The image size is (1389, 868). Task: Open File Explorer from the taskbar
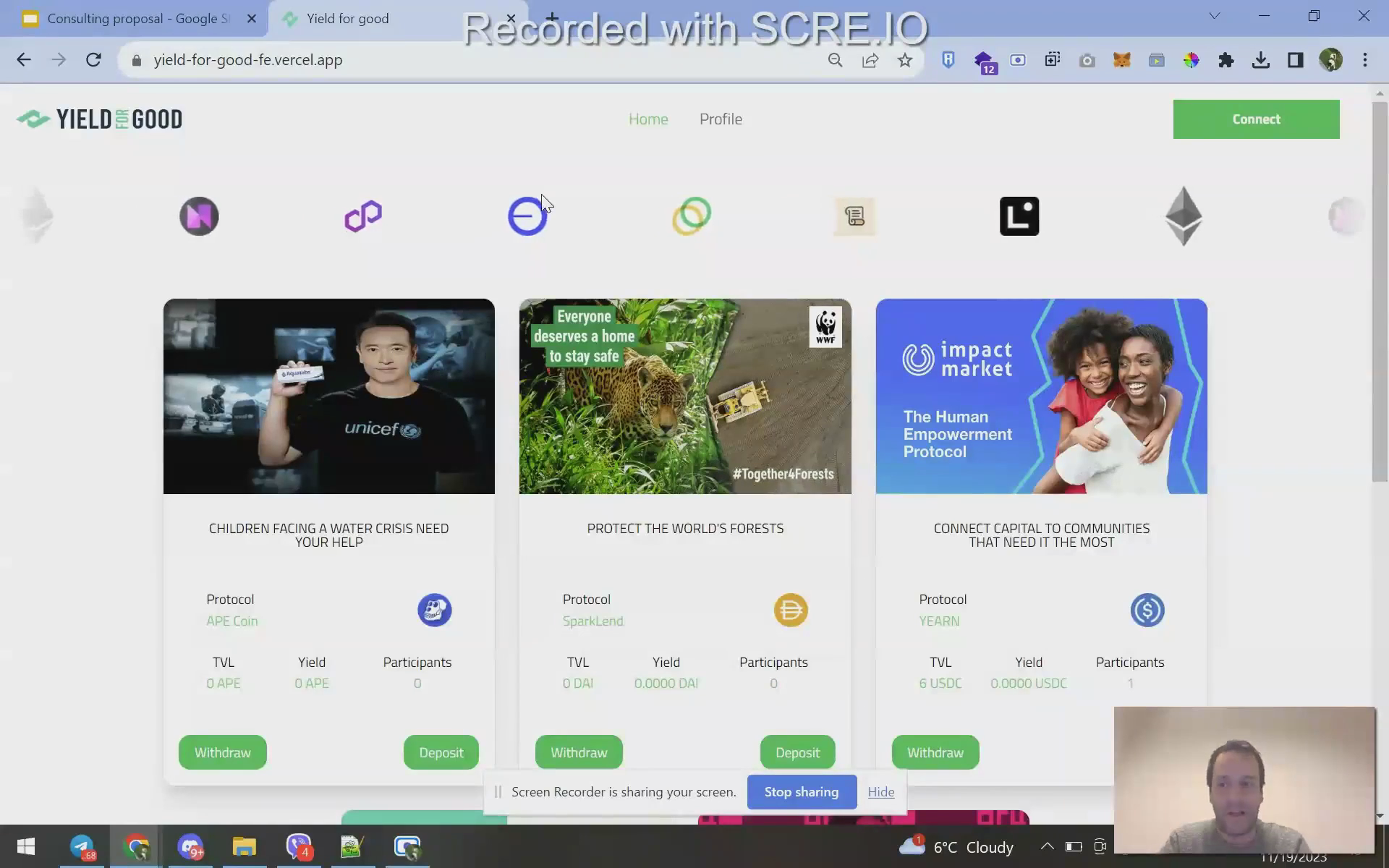tap(245, 846)
